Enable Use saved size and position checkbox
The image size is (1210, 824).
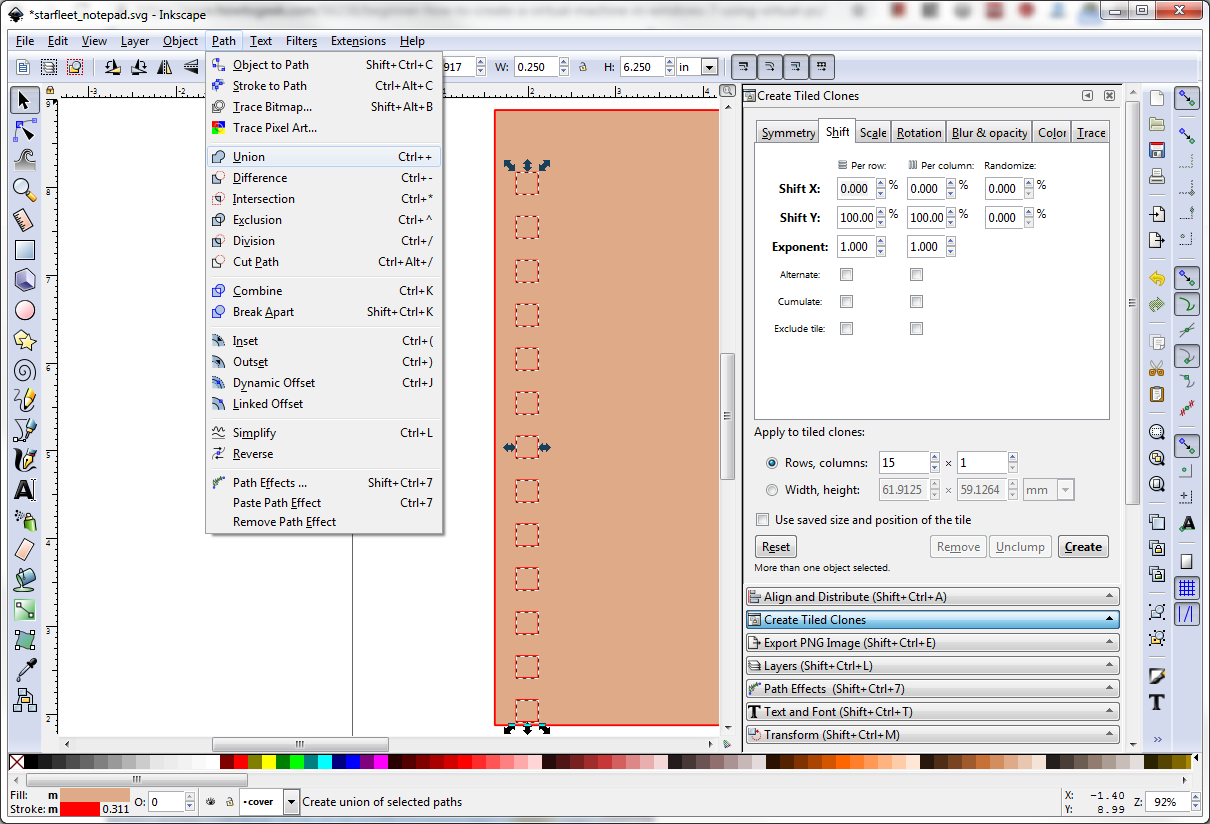click(x=763, y=520)
